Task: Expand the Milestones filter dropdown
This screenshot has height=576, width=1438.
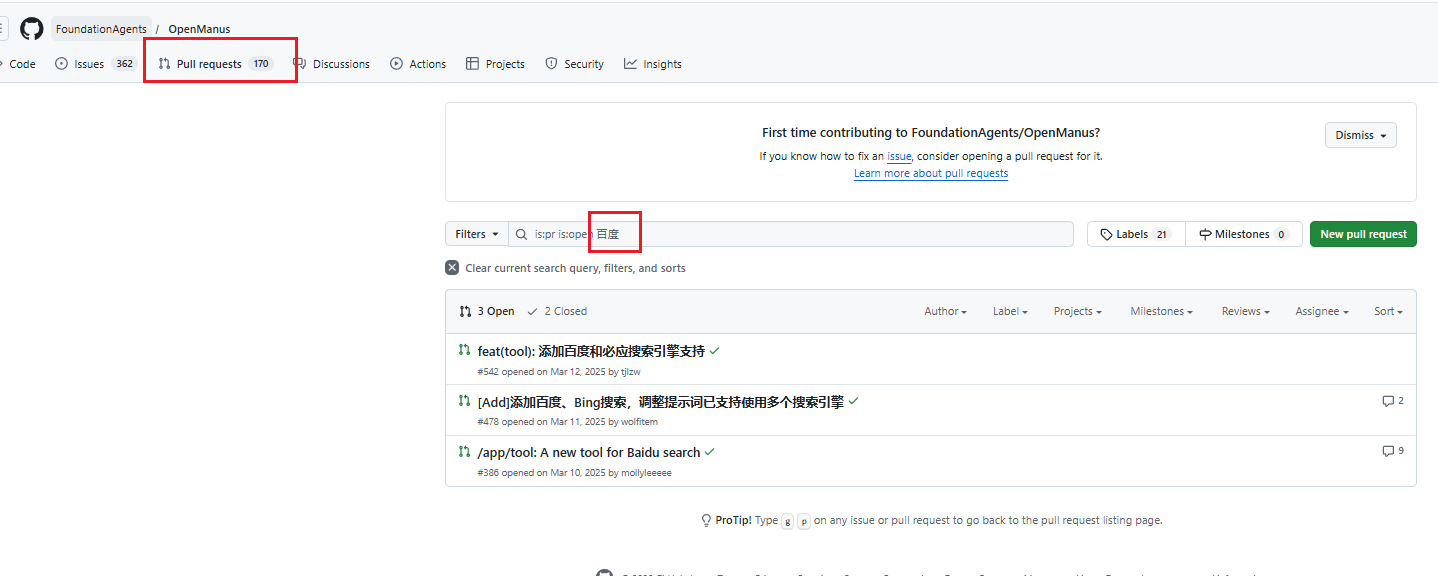Action: point(1162,311)
